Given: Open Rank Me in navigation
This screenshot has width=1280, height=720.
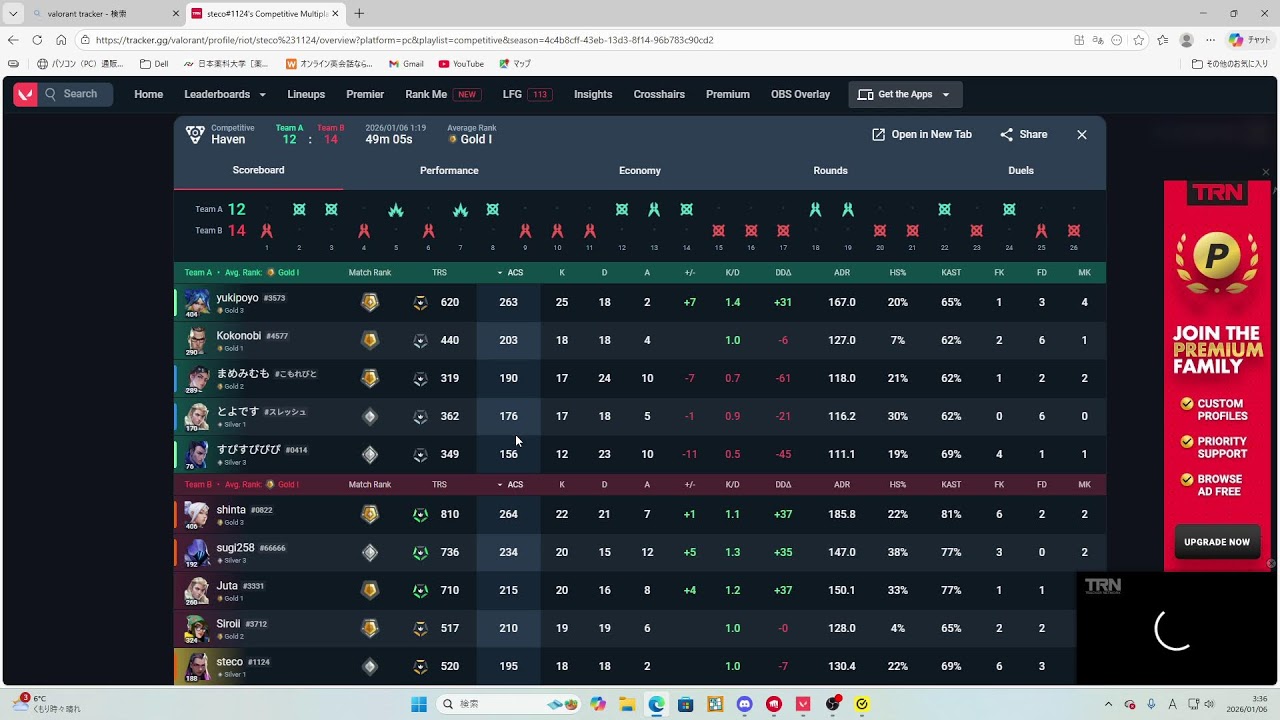Looking at the screenshot, I should click(x=442, y=94).
